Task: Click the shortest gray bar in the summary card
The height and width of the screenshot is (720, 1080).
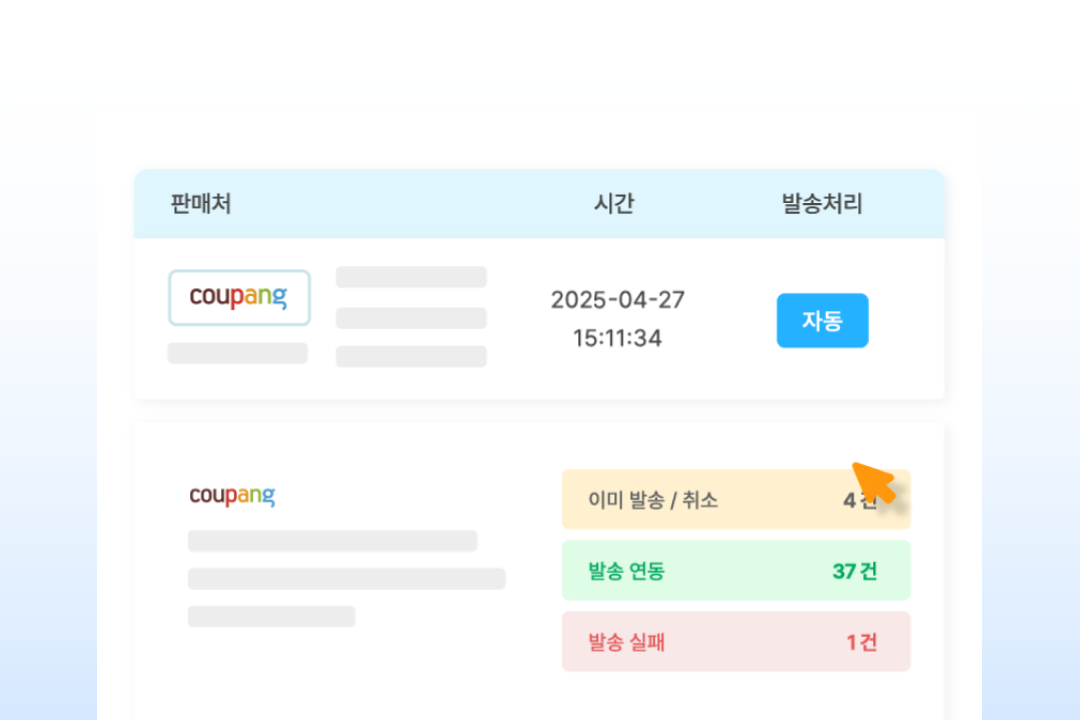Action: [x=272, y=616]
